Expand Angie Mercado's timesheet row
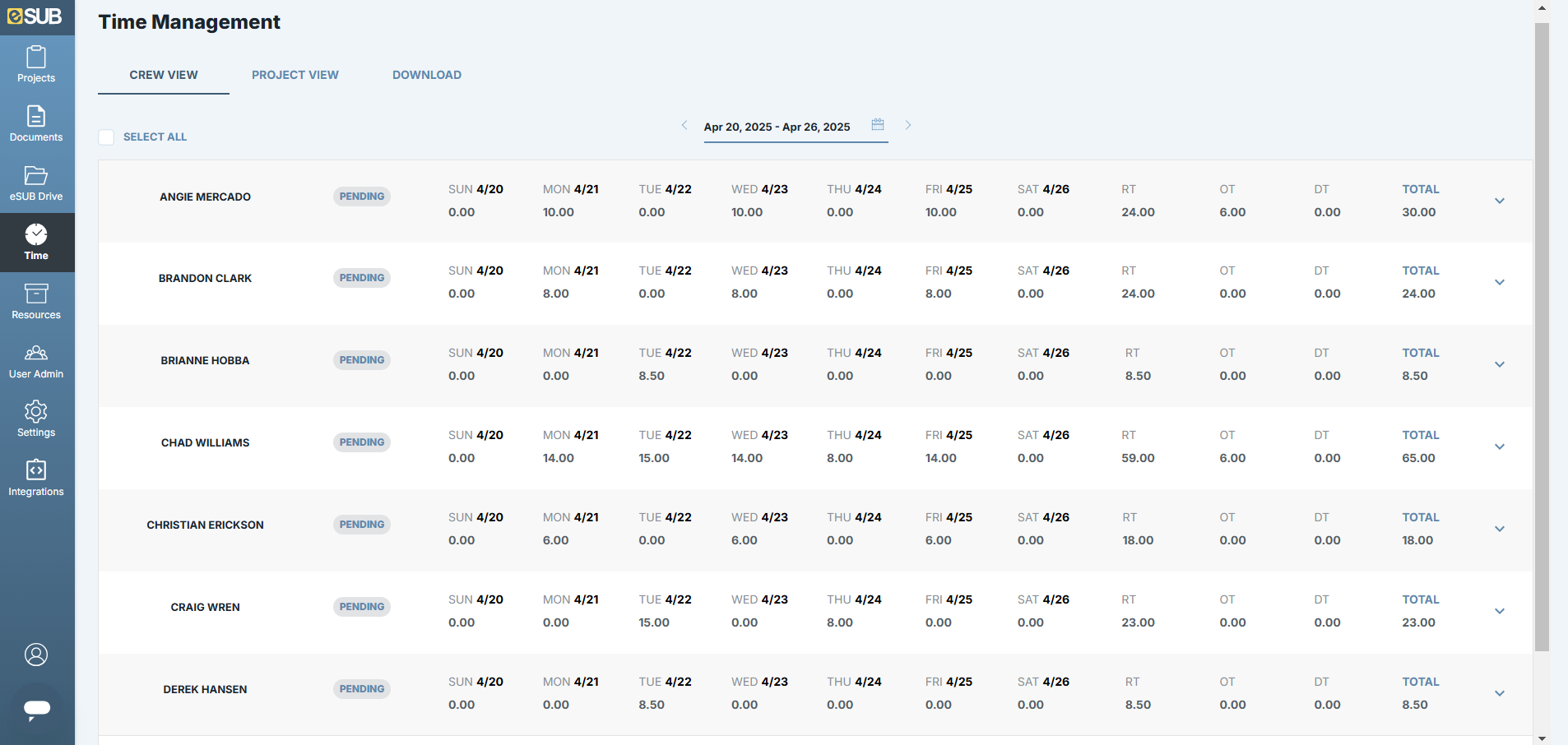This screenshot has height=745, width=1568. click(x=1499, y=201)
